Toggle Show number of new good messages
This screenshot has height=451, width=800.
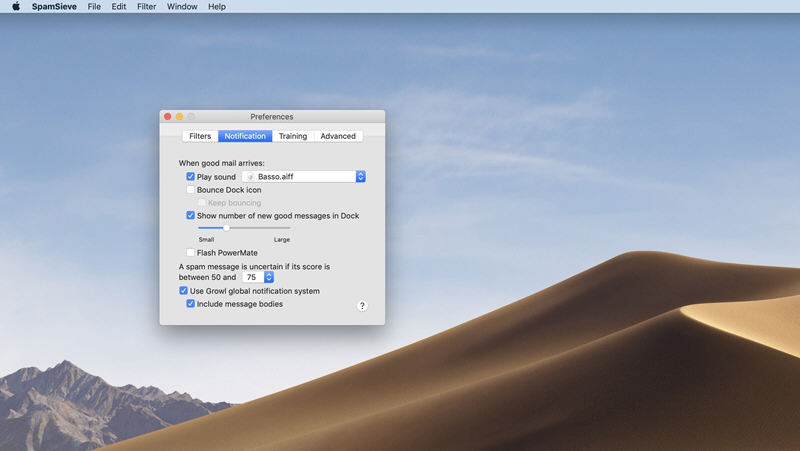click(x=190, y=216)
